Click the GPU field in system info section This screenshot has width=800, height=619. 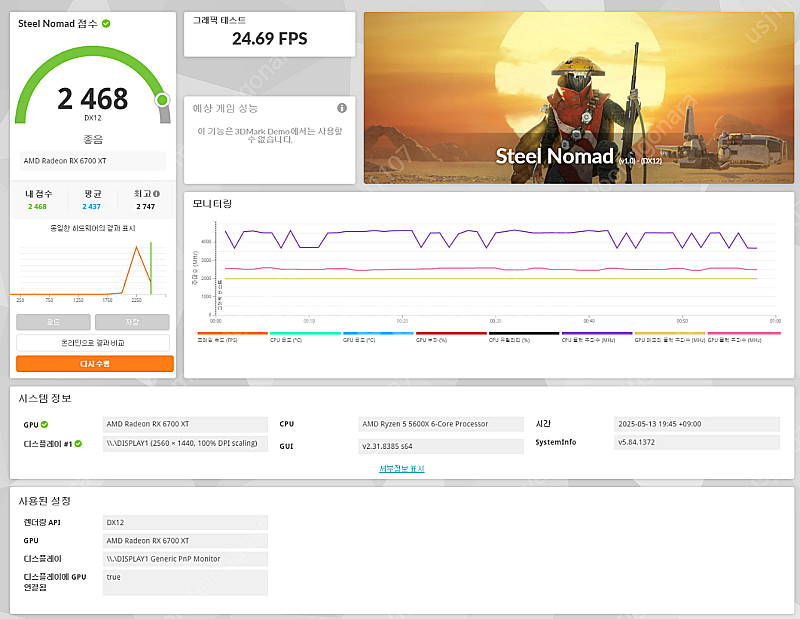click(x=185, y=424)
